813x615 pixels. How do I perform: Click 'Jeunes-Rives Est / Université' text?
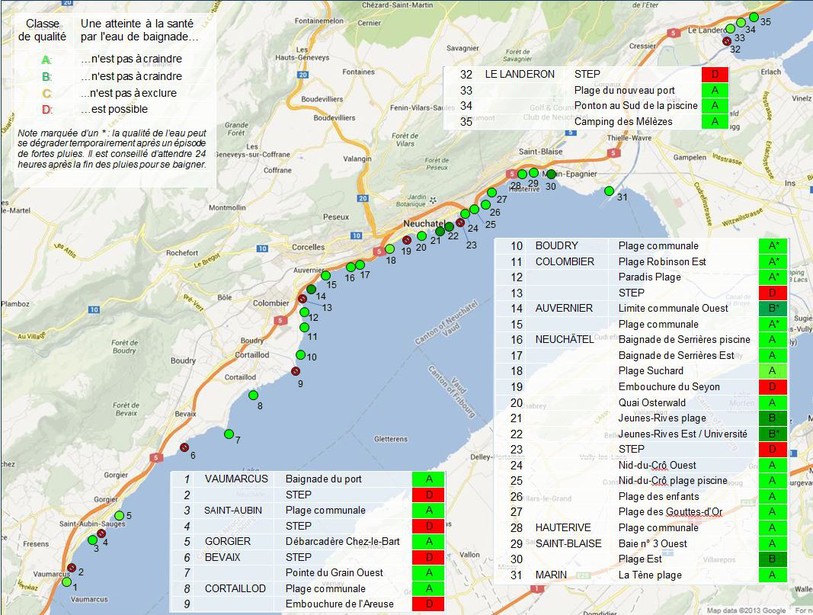point(683,434)
